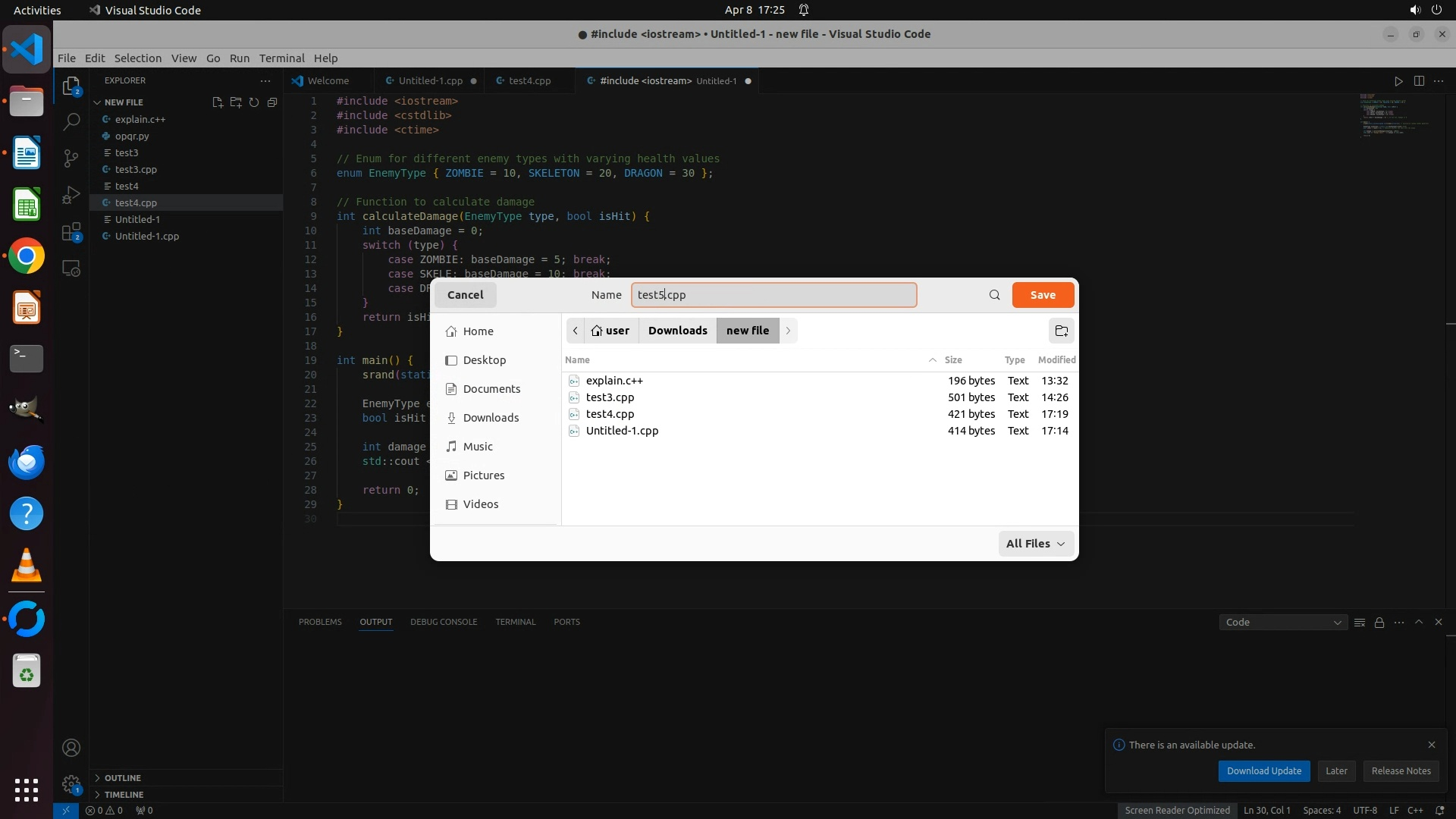Open the All Files filter dropdown
1456x819 pixels.
(1035, 544)
